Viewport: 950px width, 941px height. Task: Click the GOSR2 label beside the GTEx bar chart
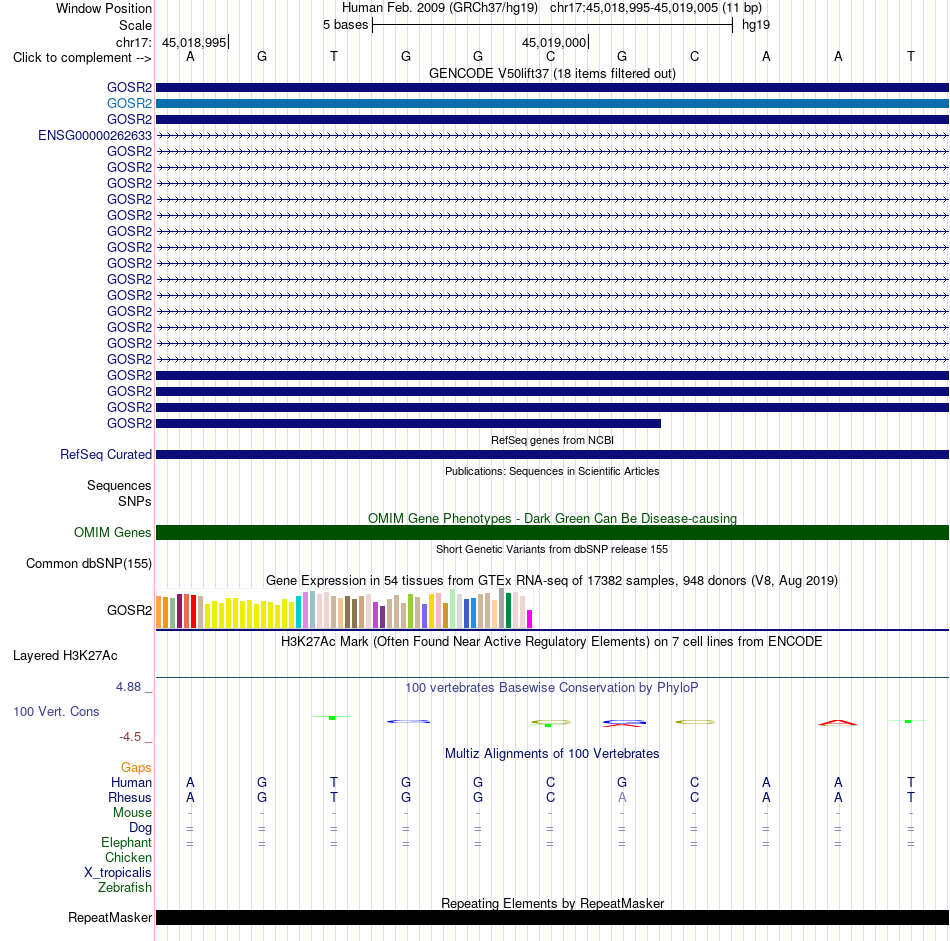pos(129,610)
